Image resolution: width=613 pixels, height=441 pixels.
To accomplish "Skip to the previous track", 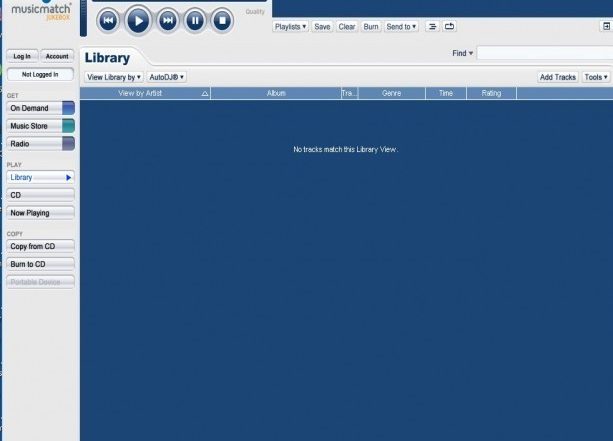I will pyautogui.click(x=108, y=20).
